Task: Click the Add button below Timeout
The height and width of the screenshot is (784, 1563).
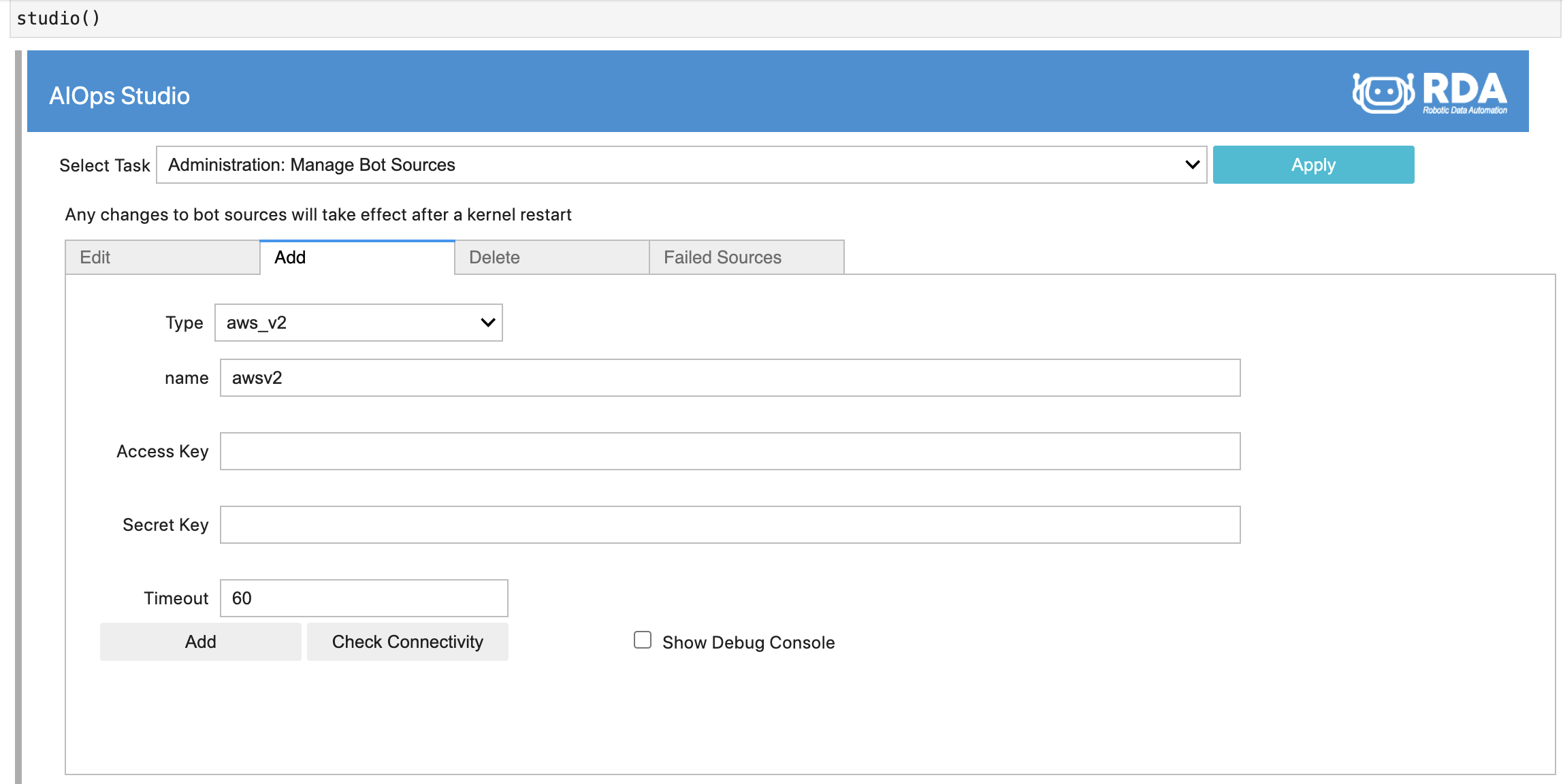Action: 200,642
